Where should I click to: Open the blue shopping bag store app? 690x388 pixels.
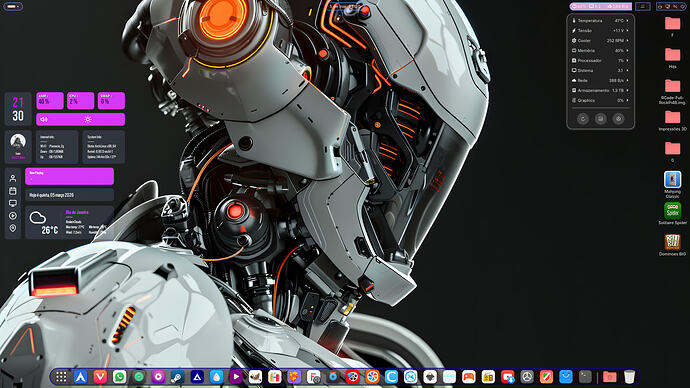565,377
